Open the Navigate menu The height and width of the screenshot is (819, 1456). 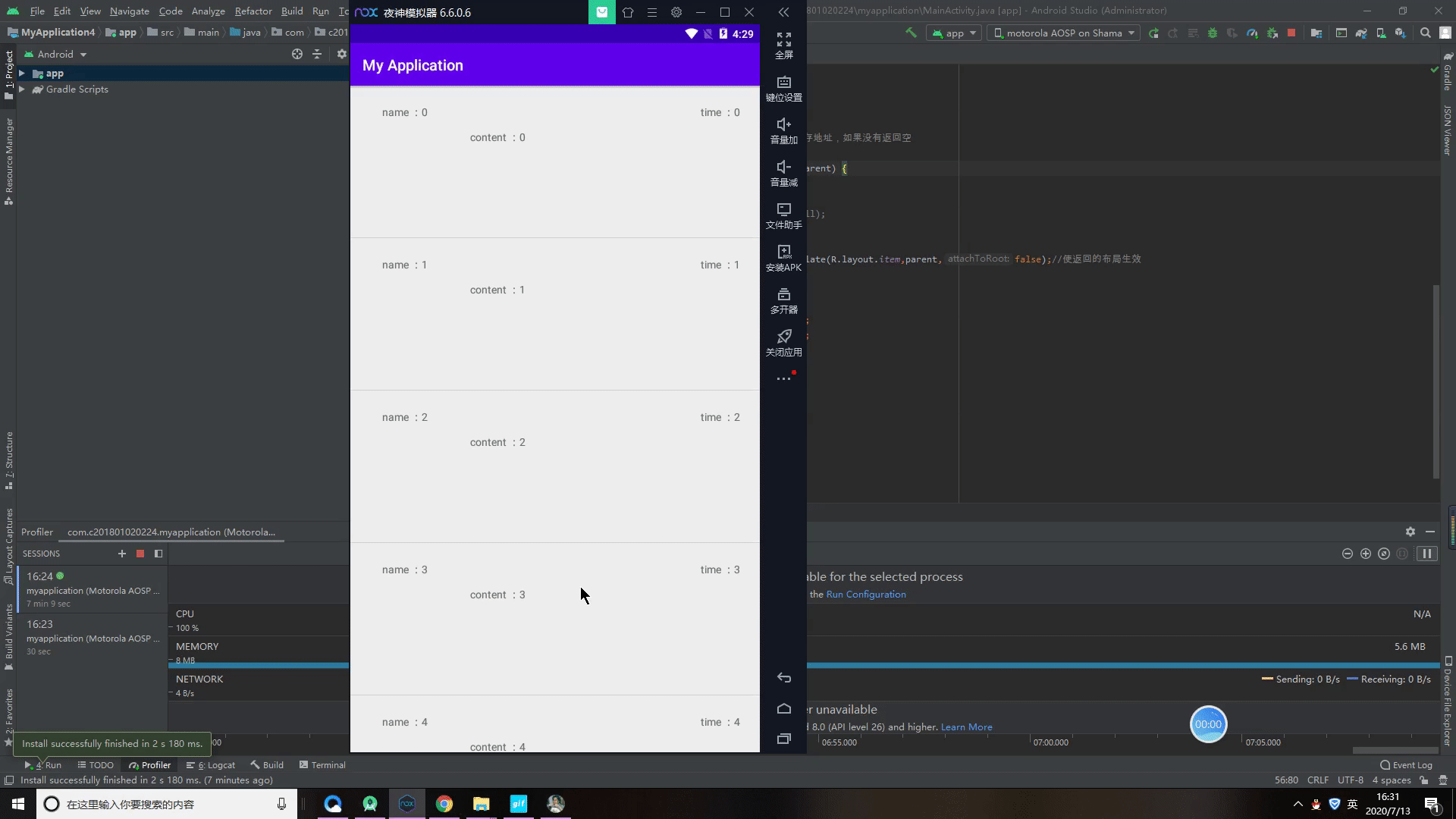click(x=129, y=11)
